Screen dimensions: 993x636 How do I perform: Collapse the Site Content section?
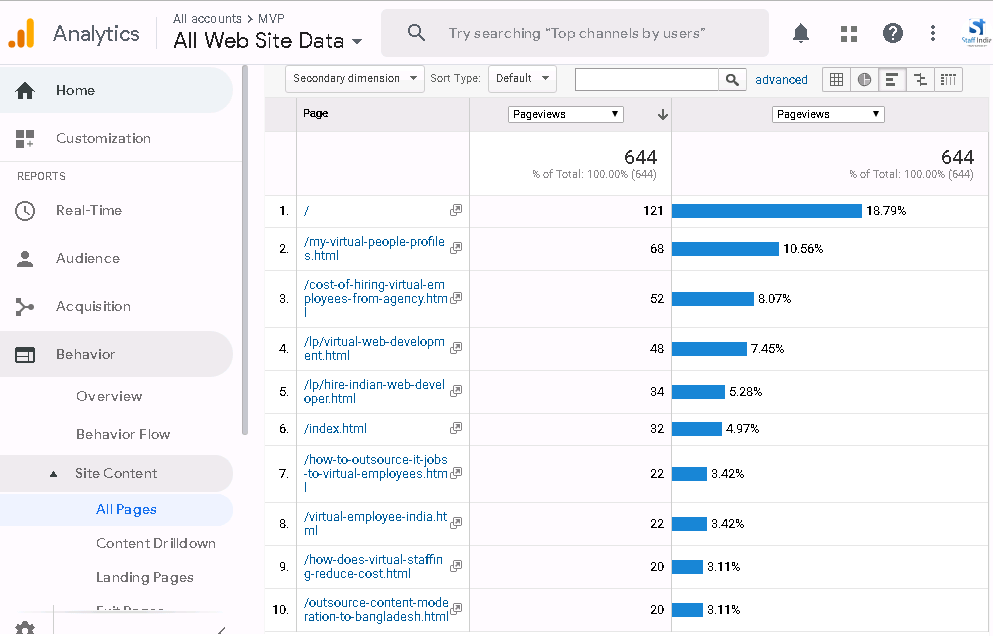pos(54,474)
